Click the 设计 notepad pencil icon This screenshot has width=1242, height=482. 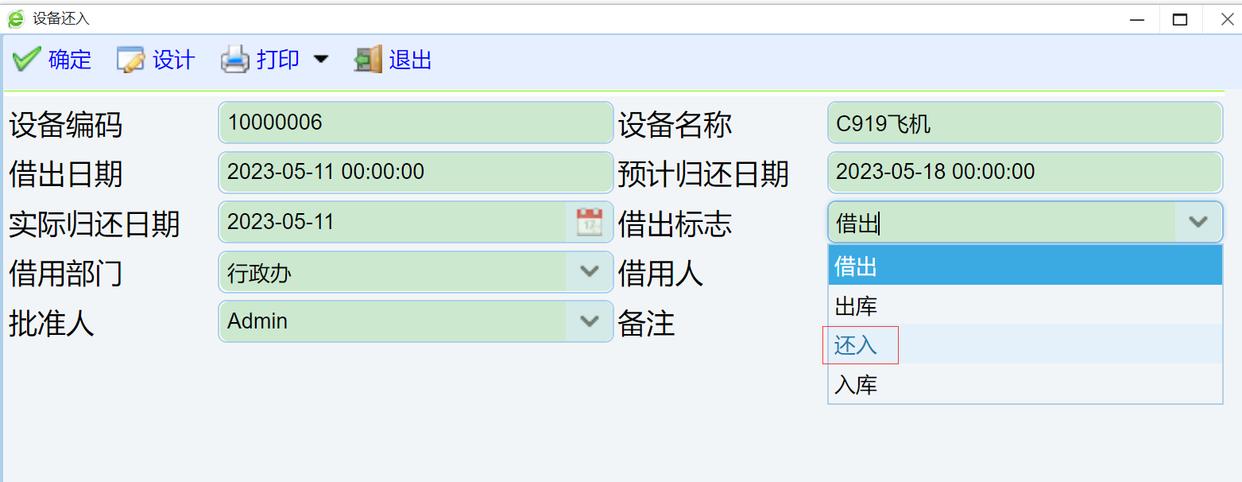tap(131, 60)
